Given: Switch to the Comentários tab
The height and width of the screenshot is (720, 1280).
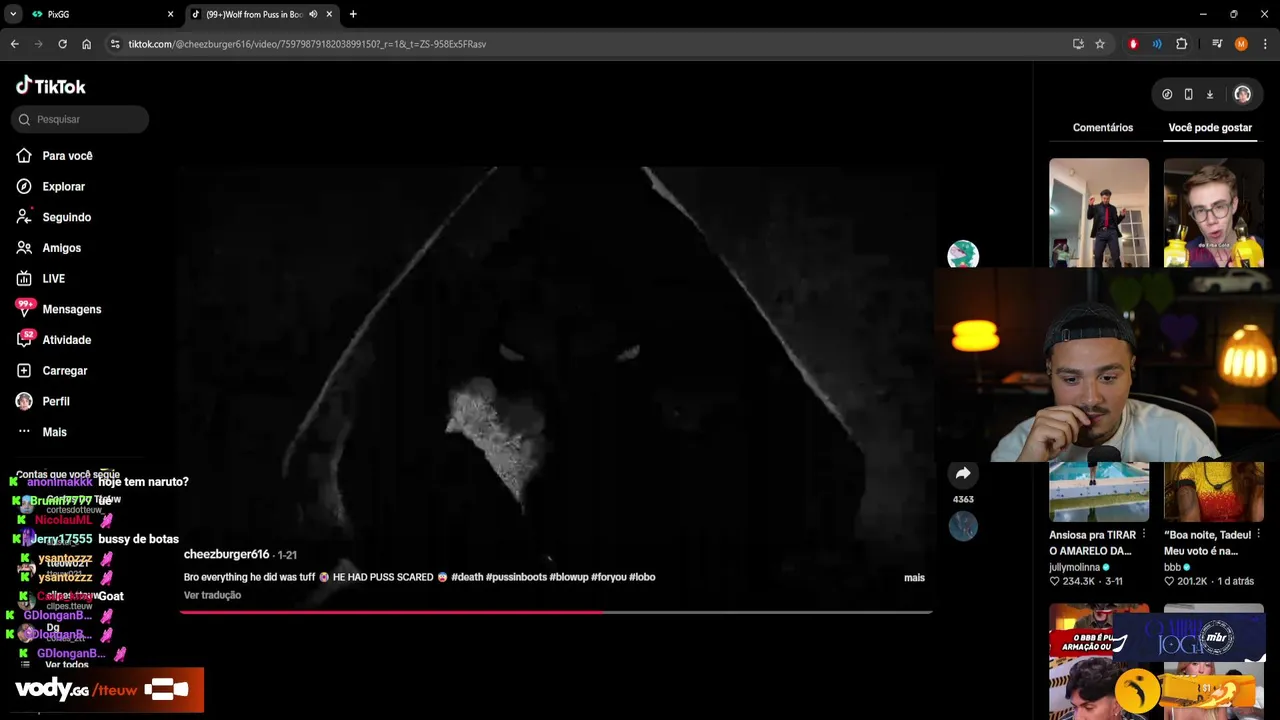Looking at the screenshot, I should 1103,128.
